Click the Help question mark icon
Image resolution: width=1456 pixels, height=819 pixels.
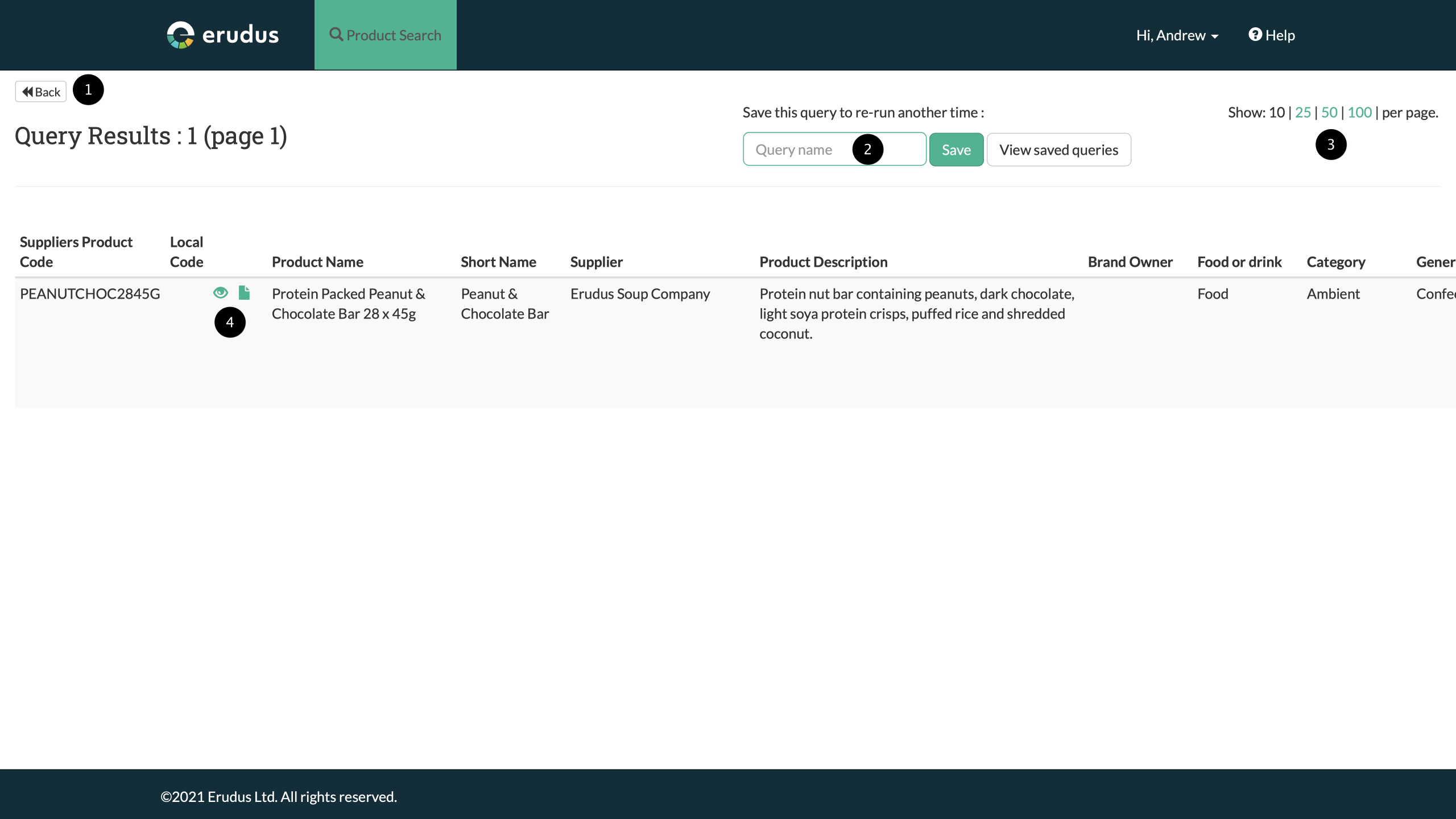click(x=1255, y=35)
